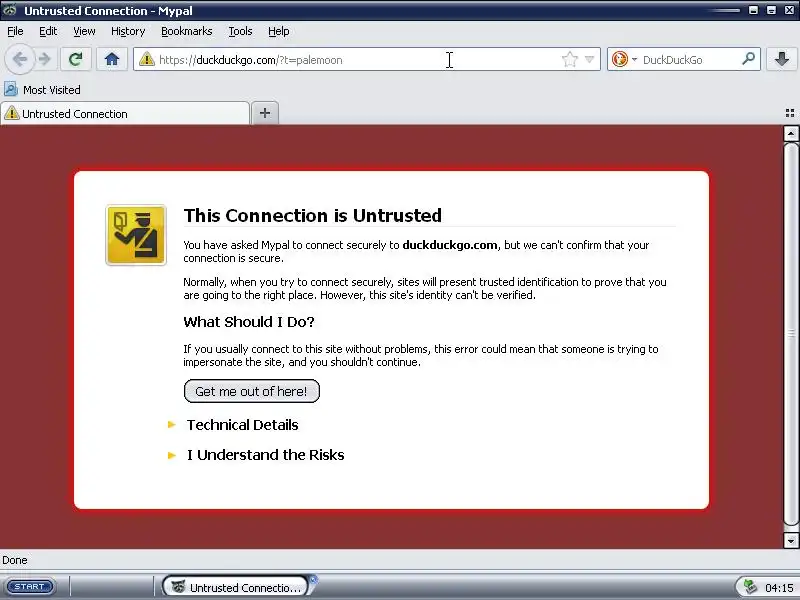This screenshot has height=600, width=800.
Task: Click the scrollbar down arrow
Action: click(791, 540)
